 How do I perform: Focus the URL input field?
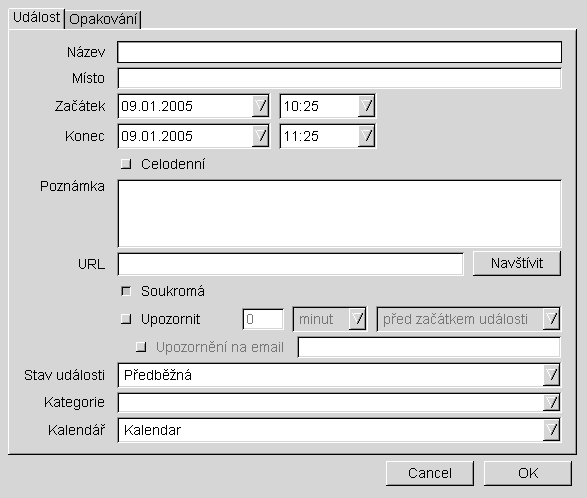coord(291,264)
